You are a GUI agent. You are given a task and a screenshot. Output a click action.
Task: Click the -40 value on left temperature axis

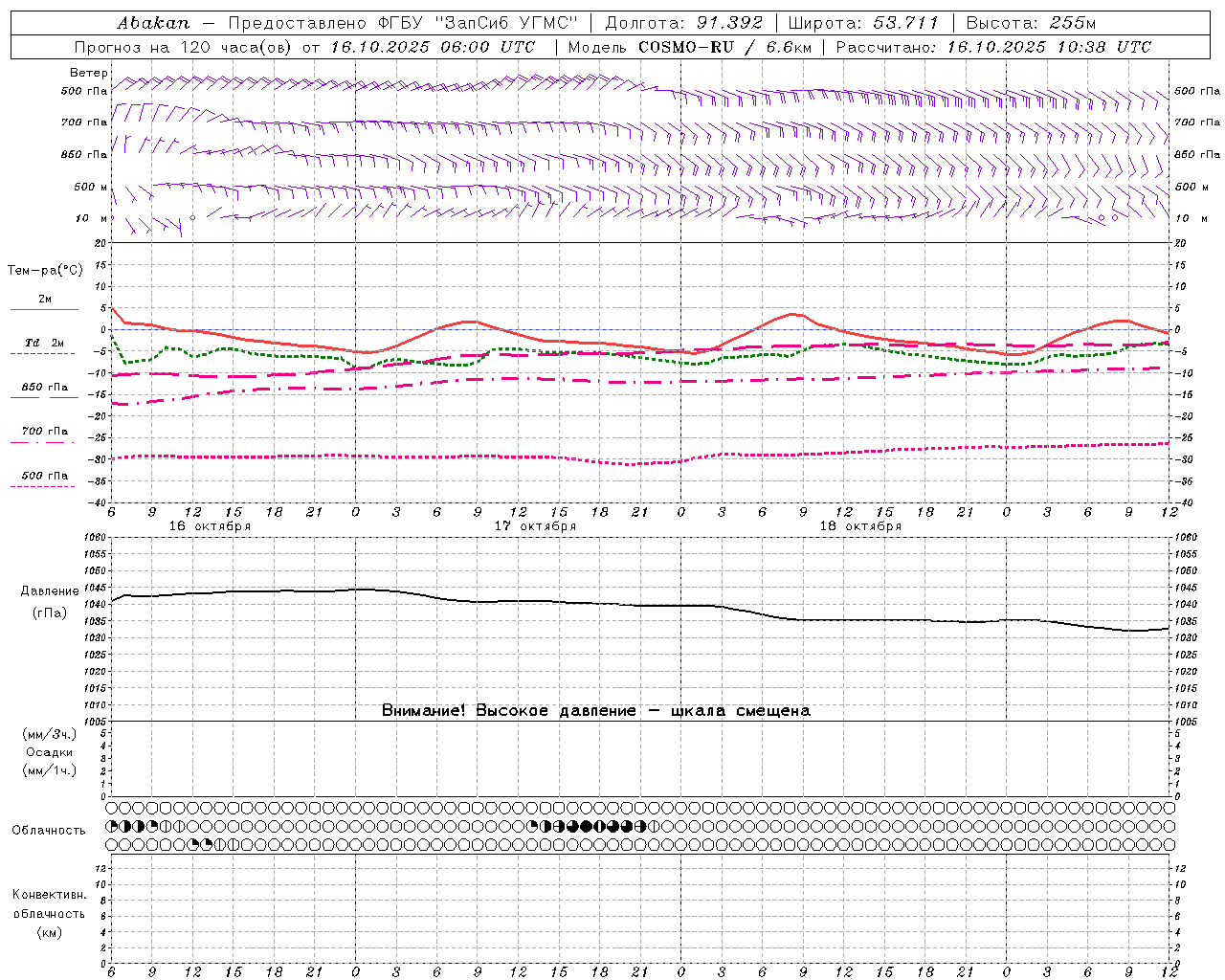[x=99, y=502]
